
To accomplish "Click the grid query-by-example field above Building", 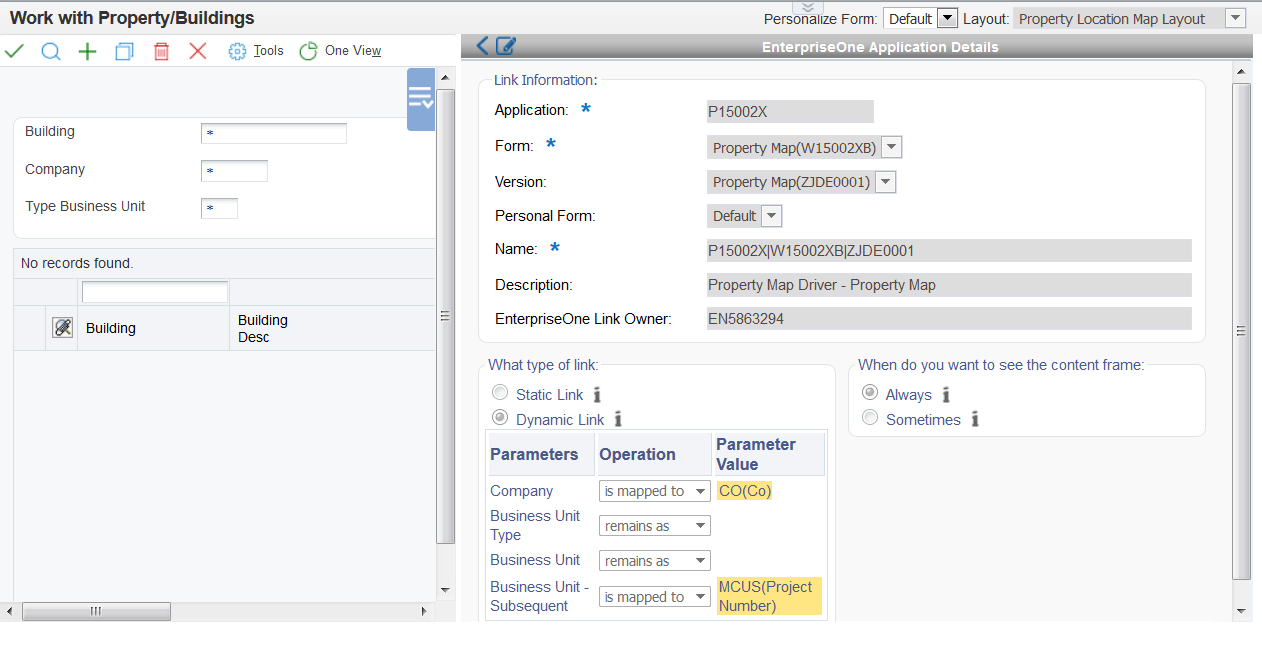I will tap(155, 292).
